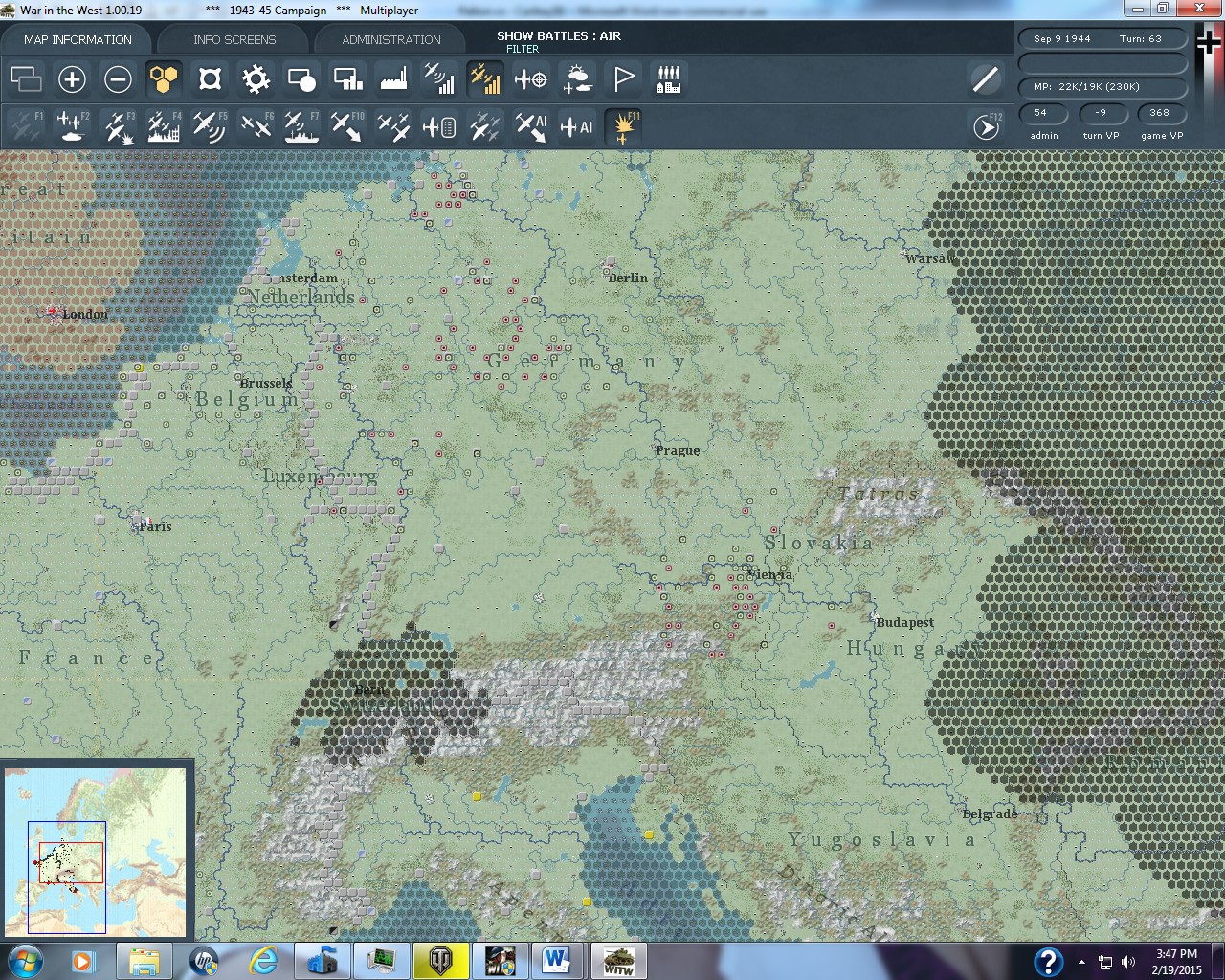Click the Sep 9 1944 date field
Viewport: 1225px width, 980px height.
(1062, 38)
